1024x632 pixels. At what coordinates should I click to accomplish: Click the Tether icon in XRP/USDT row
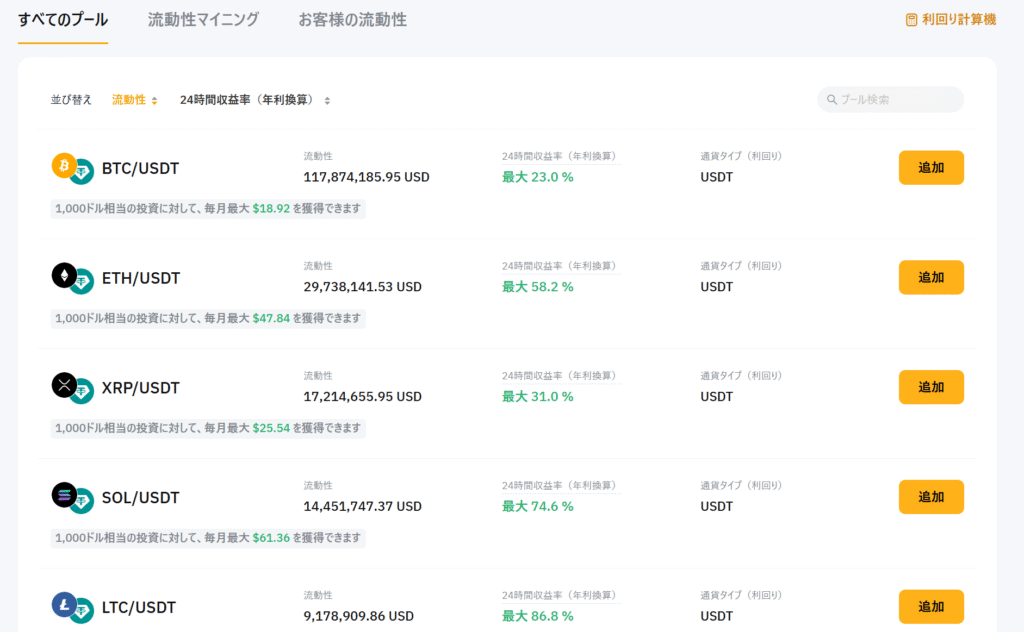(x=83, y=392)
